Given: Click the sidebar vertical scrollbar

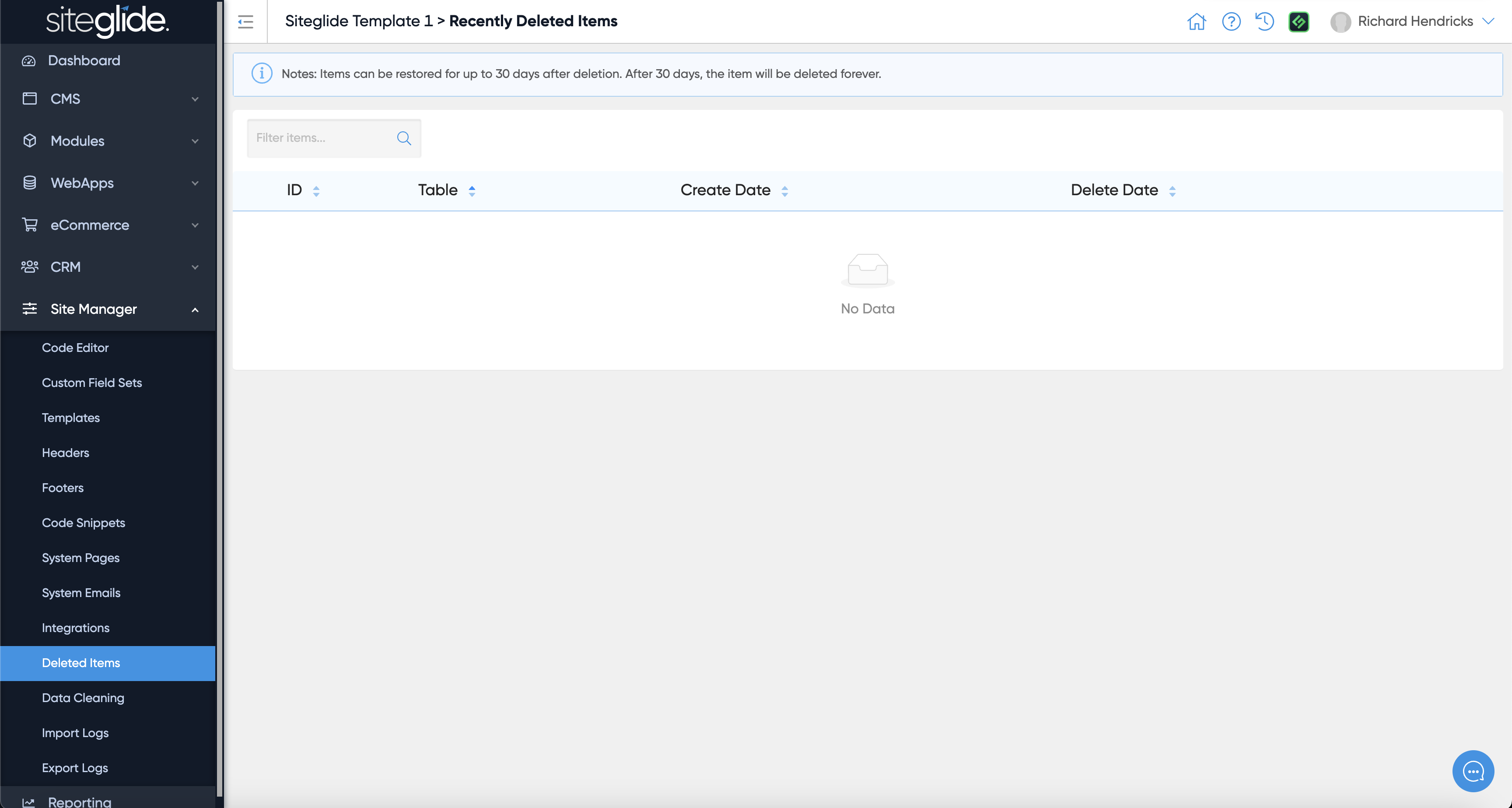Looking at the screenshot, I should (x=220, y=399).
